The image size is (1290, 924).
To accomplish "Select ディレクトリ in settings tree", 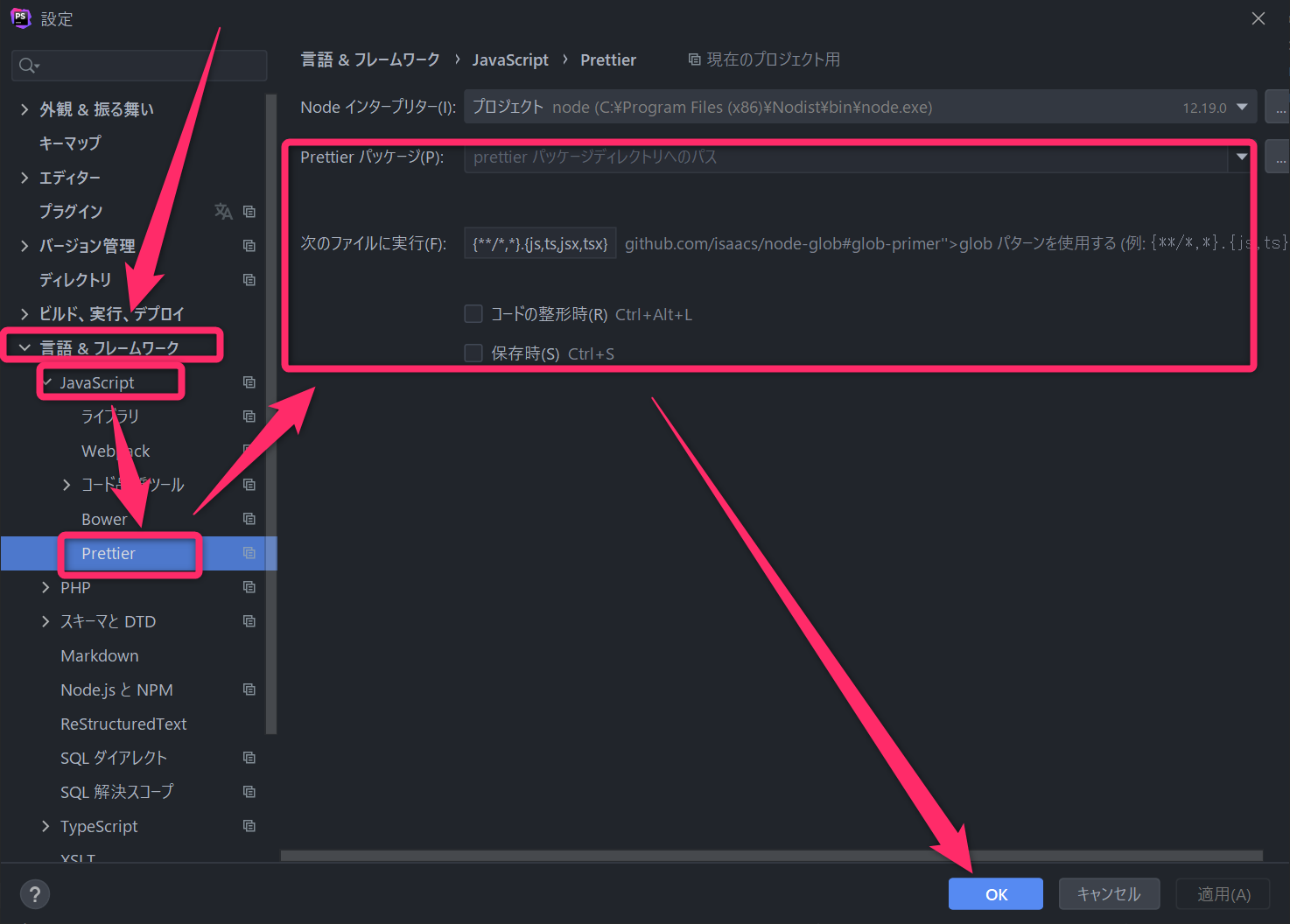I will pyautogui.click(x=75, y=280).
